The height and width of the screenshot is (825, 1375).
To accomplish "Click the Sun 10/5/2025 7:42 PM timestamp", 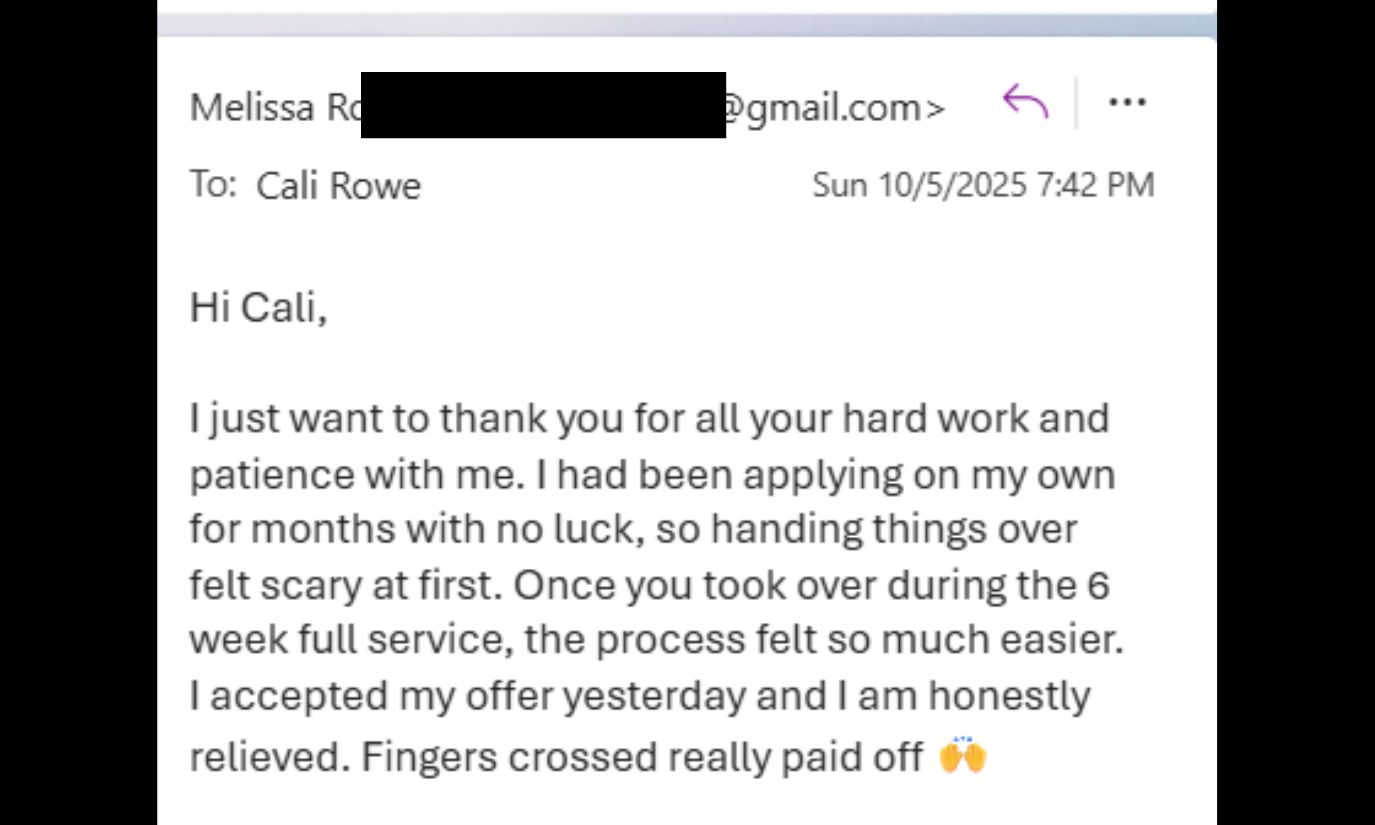I will (985, 184).
